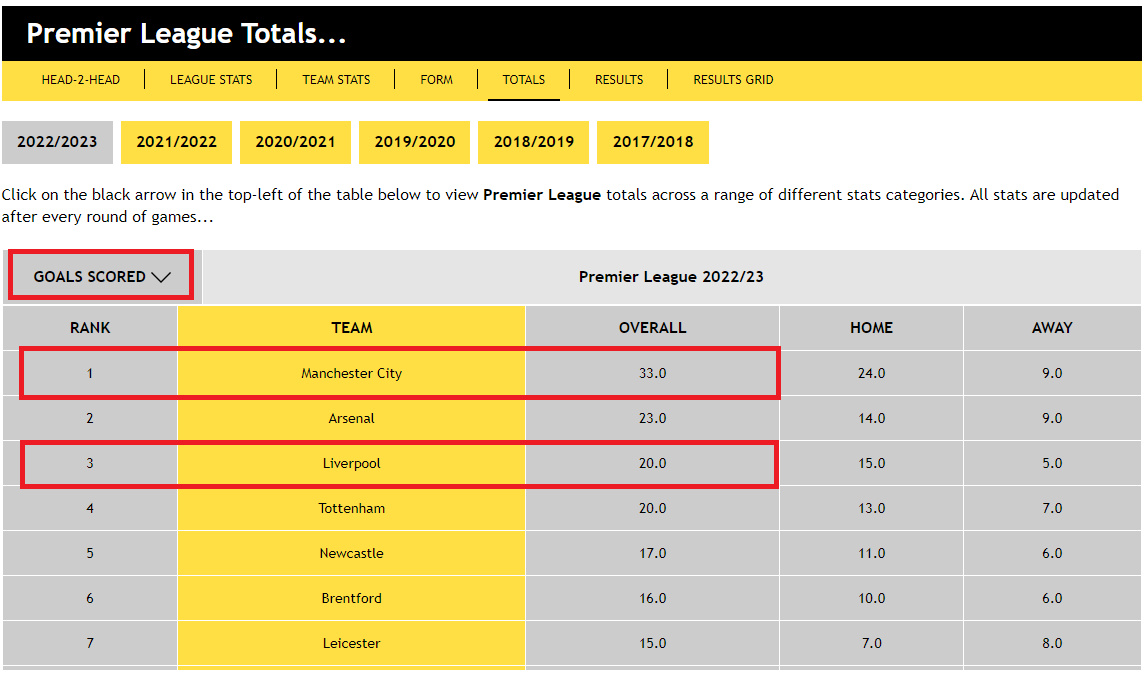Viewport: 1144px width, 675px height.
Task: Open the RESULTS tab
Action: tap(618, 80)
